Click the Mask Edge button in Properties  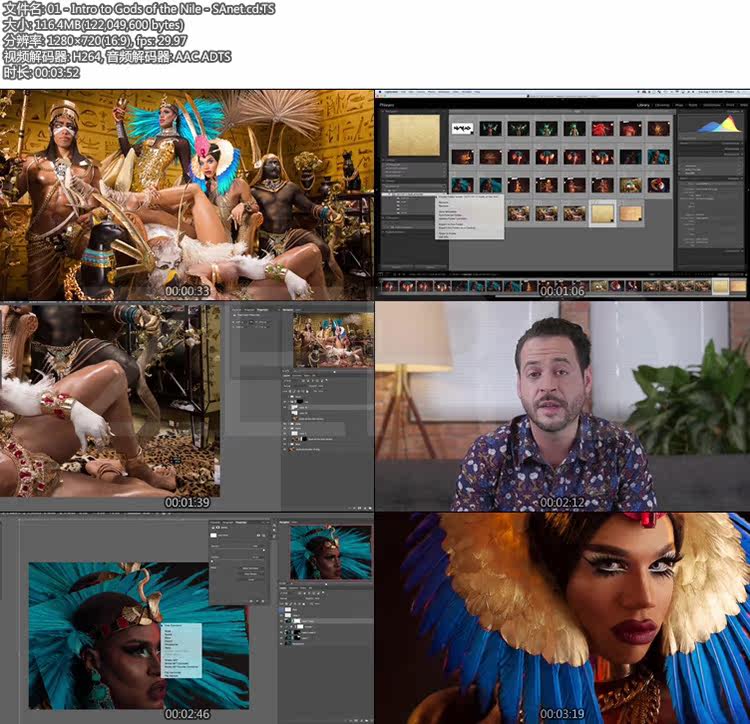[x=251, y=569]
